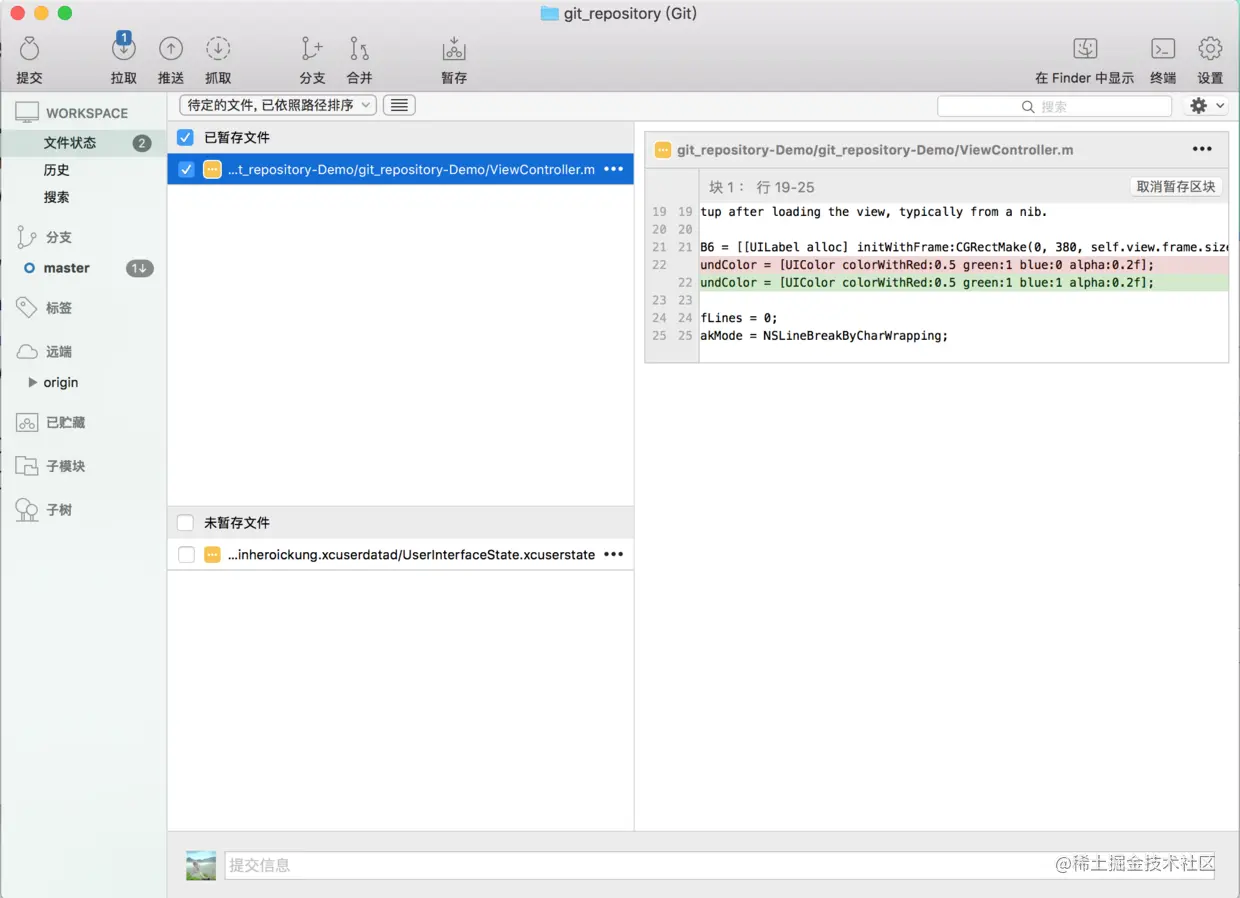Click the Stash (暂存) toolbar icon
The image size is (1240, 898).
point(454,48)
